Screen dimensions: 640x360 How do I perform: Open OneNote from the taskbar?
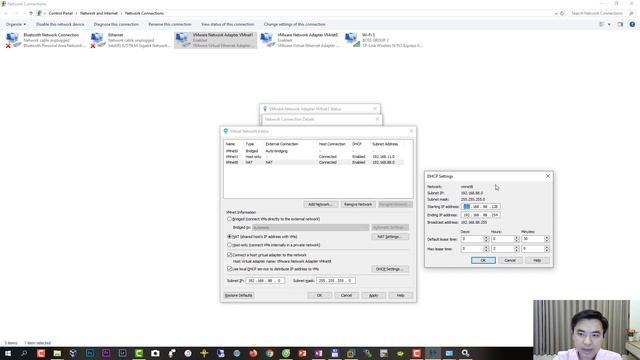tap(318, 353)
